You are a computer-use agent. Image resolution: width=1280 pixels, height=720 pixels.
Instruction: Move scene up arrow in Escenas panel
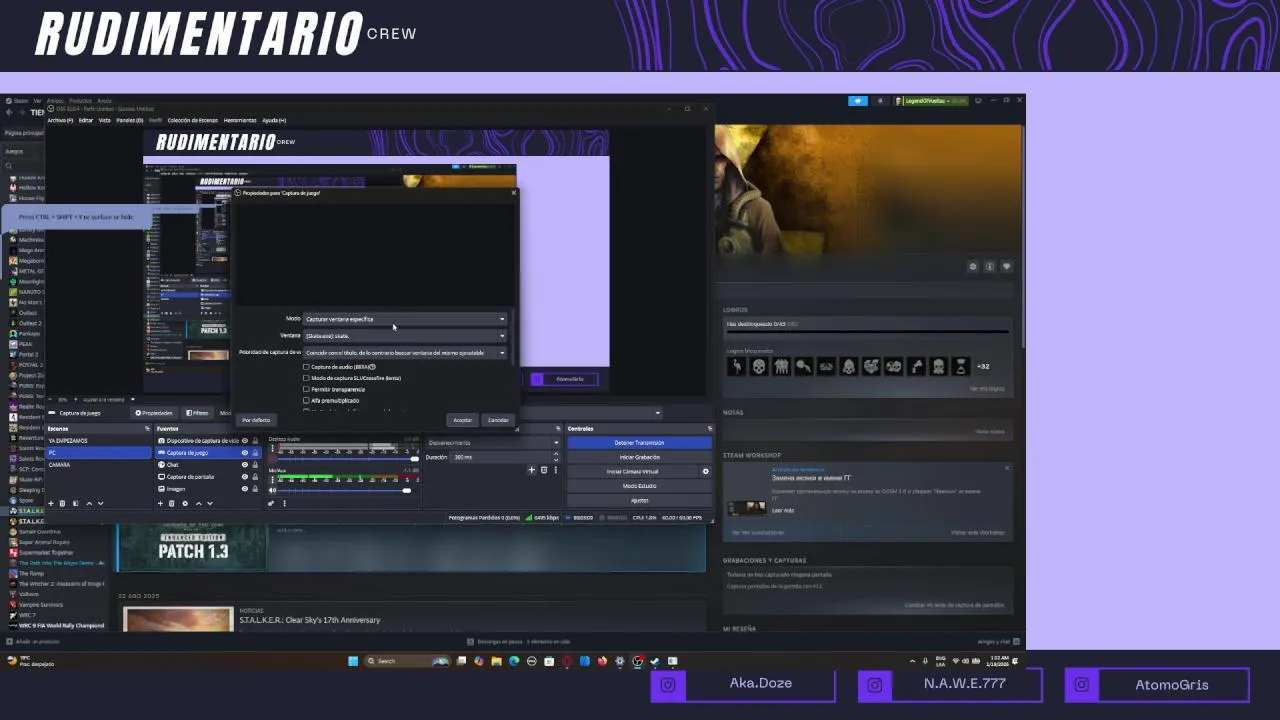[x=89, y=503]
